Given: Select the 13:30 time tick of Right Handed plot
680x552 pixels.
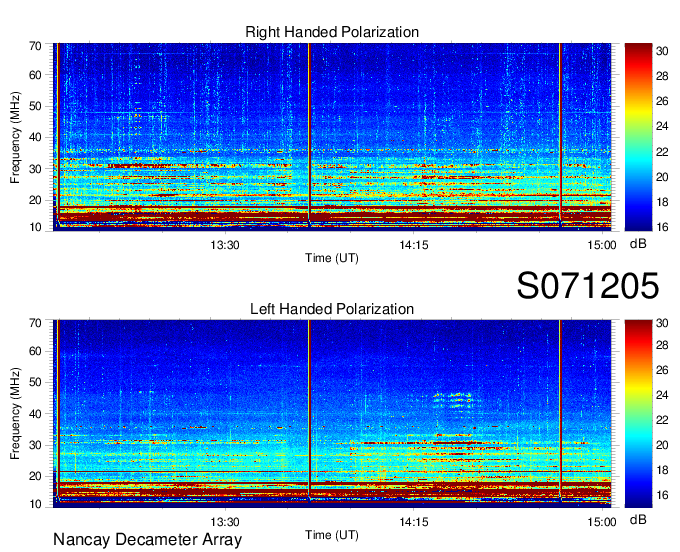Looking at the screenshot, I should tap(225, 245).
